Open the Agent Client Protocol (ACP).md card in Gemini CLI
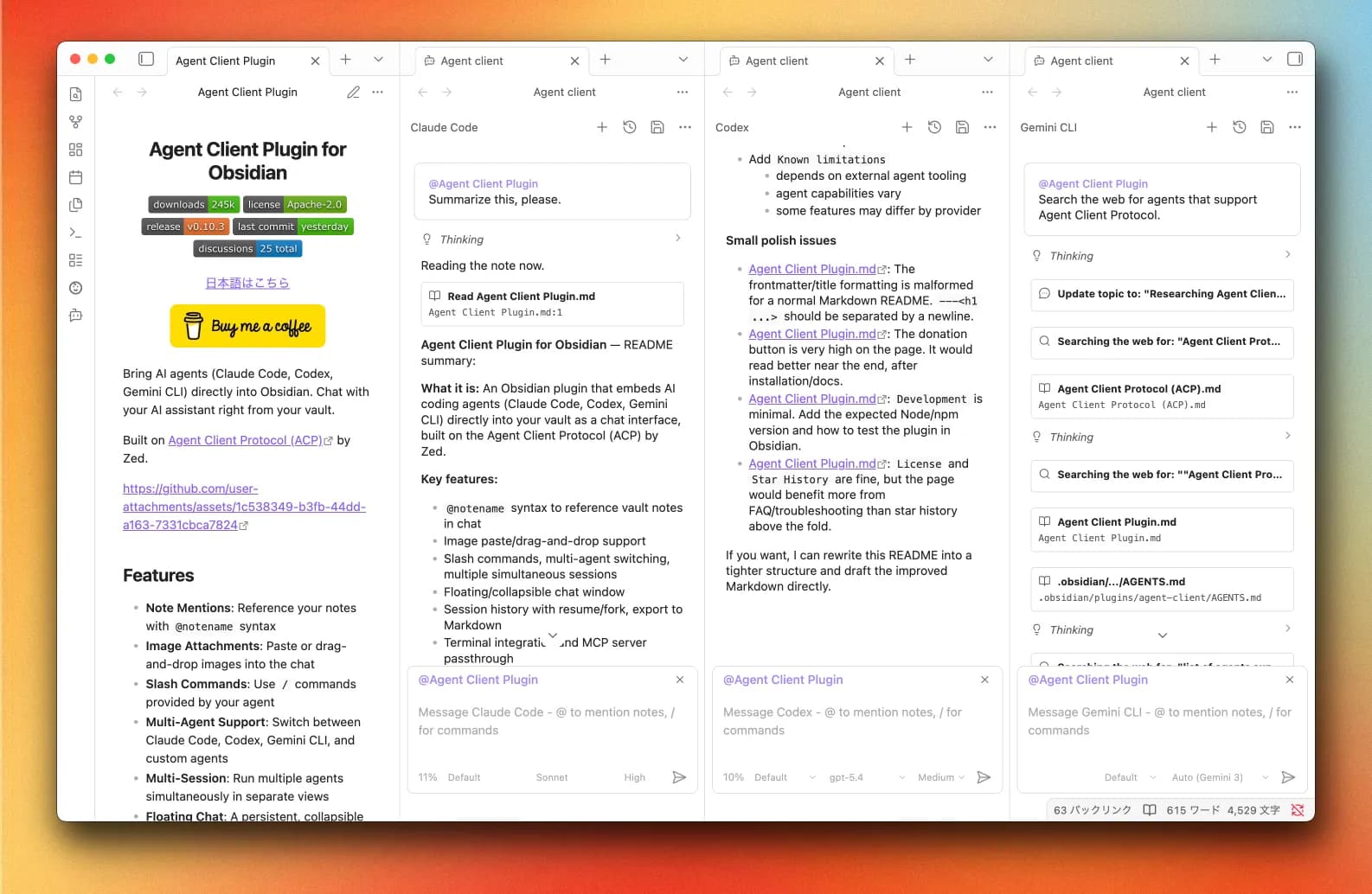The height and width of the screenshot is (894, 1372). (1162, 396)
